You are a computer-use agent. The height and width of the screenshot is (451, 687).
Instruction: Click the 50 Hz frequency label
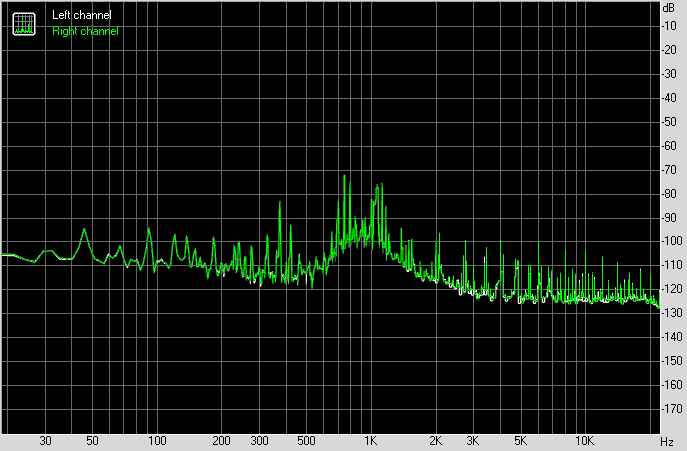point(92,440)
